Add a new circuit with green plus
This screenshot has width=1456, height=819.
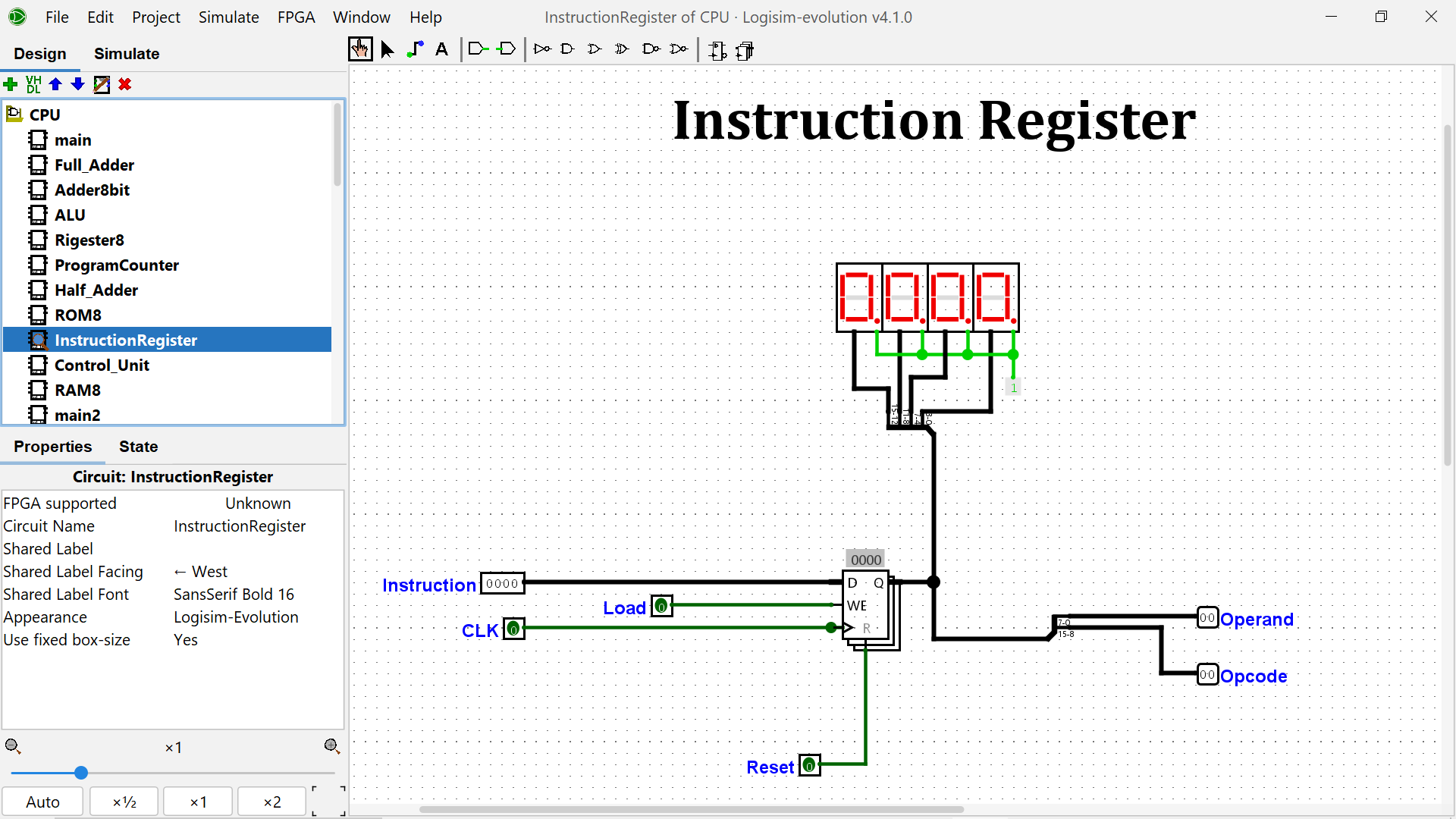11,84
